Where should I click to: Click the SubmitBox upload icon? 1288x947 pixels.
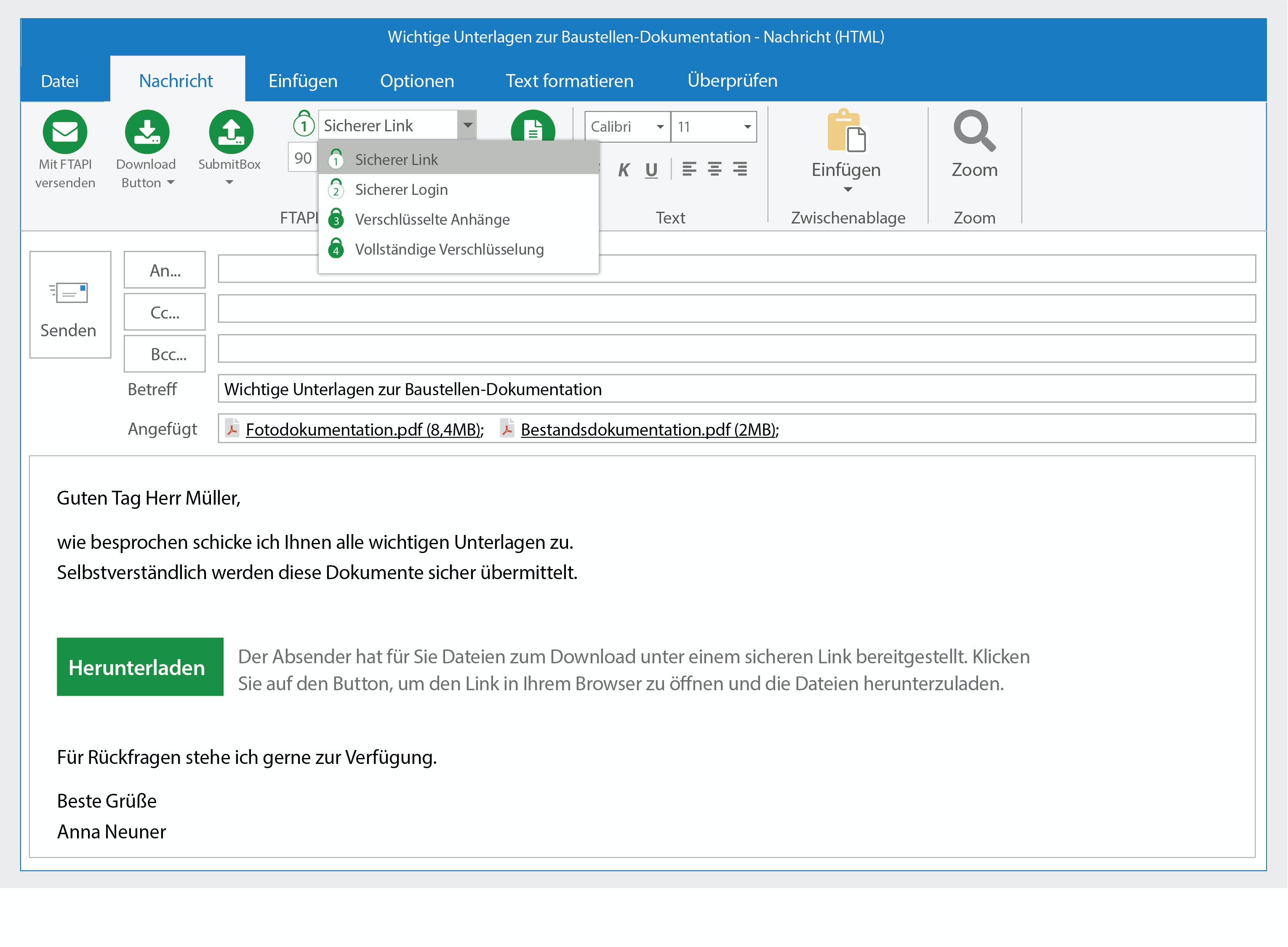(x=231, y=132)
